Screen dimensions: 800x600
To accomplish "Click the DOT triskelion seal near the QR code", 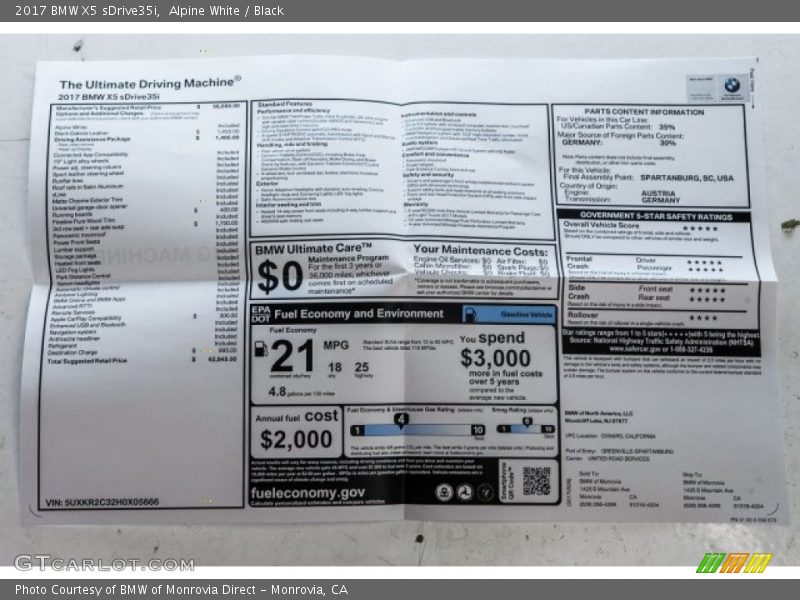I will [x=465, y=492].
